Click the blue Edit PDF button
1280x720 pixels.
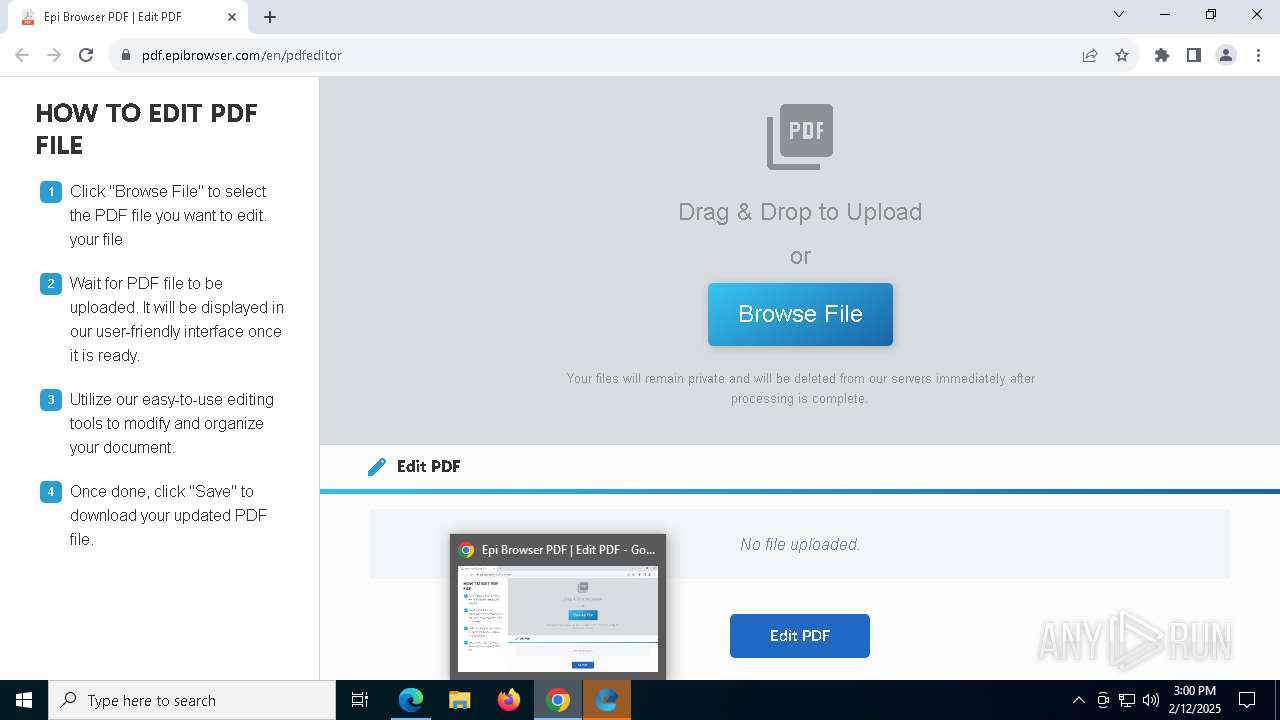[800, 636]
